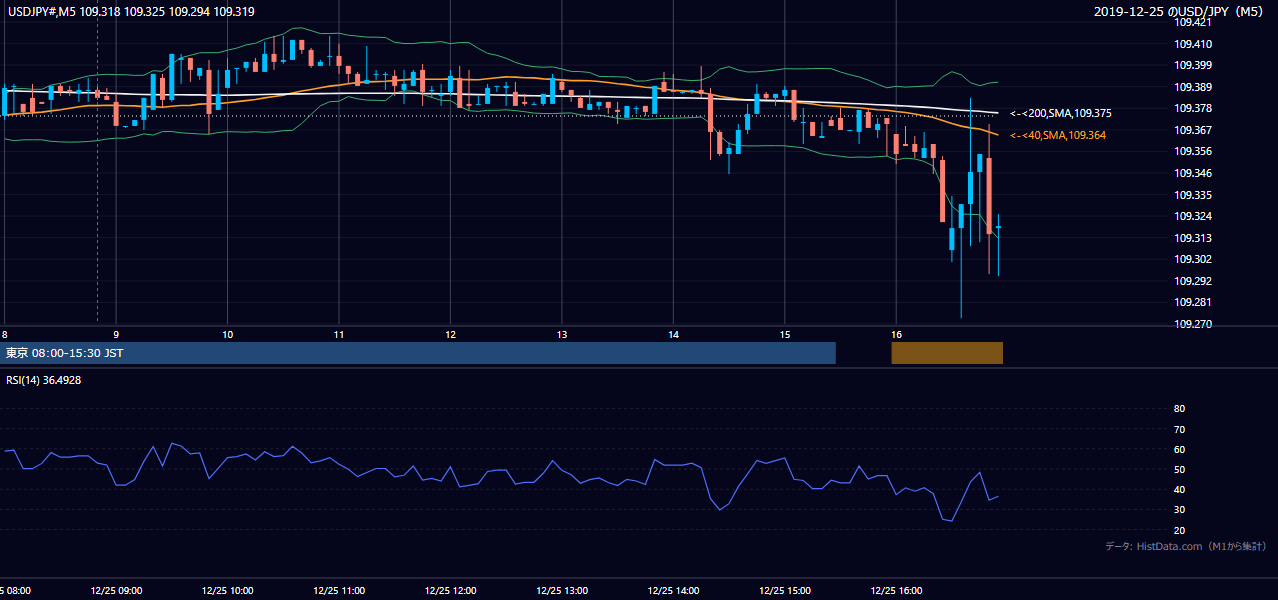Click the RSI scale value 50
This screenshot has height=600, width=1278.
pyautogui.click(x=1179, y=469)
